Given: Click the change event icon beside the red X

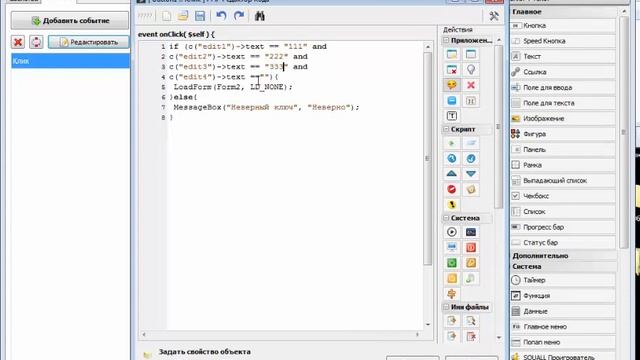Looking at the screenshot, I should (x=36, y=42).
